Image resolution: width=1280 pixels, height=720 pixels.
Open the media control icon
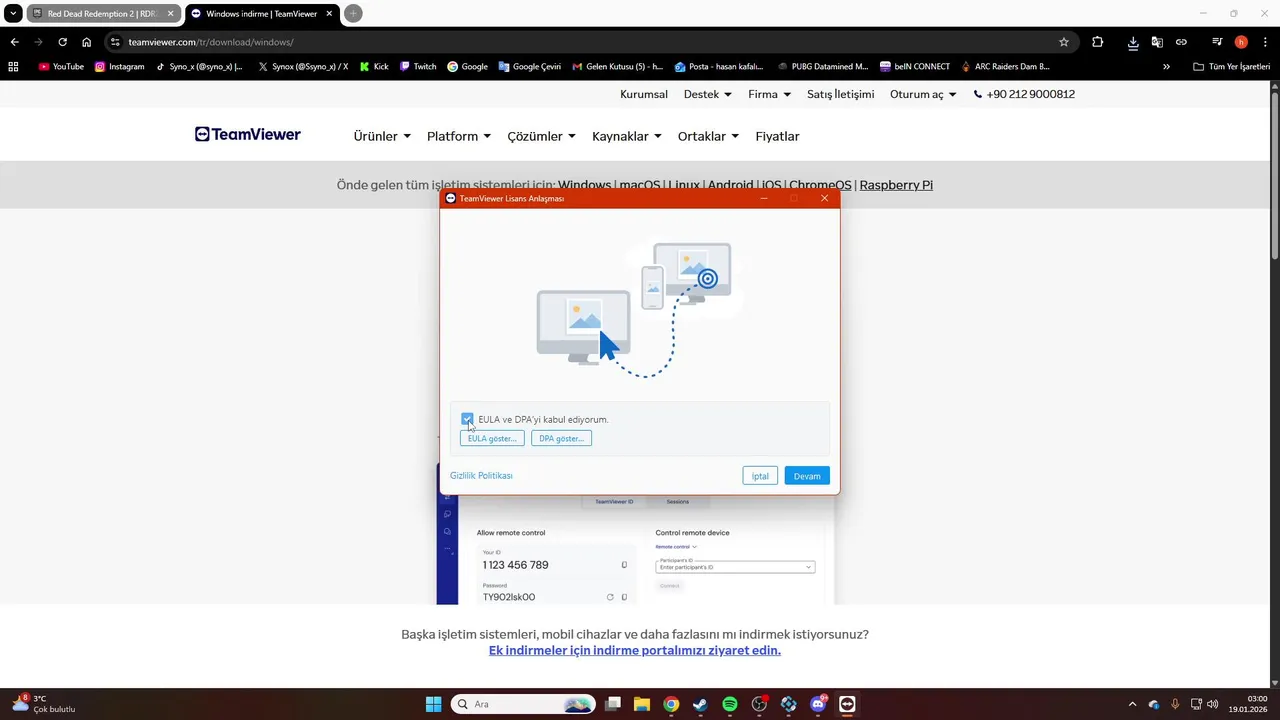[1217, 42]
